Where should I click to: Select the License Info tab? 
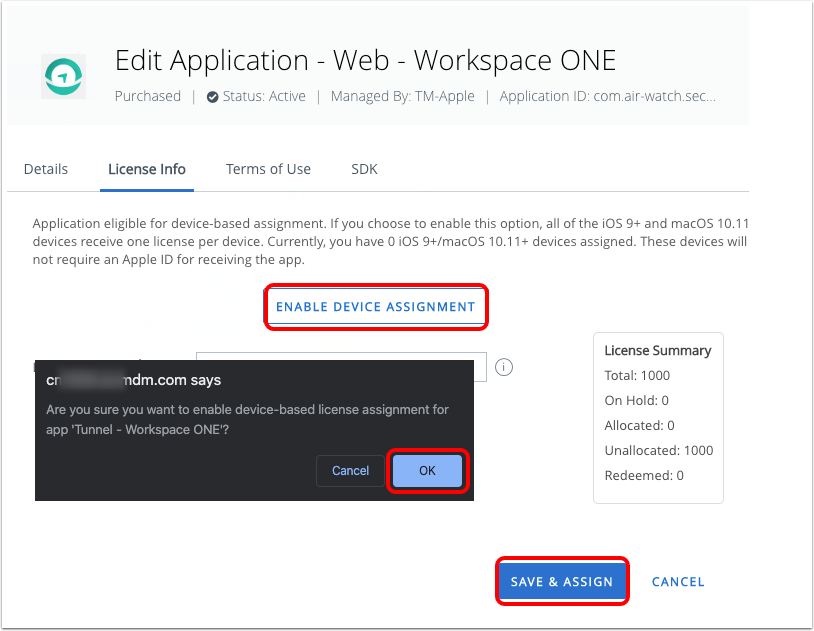click(x=147, y=169)
